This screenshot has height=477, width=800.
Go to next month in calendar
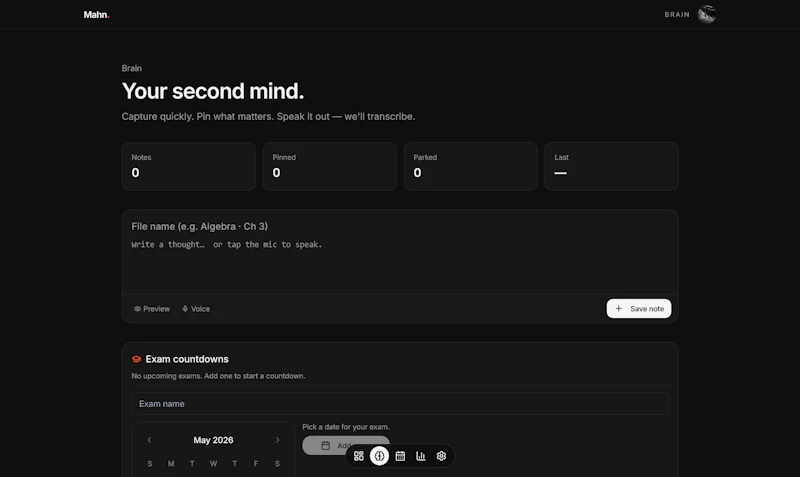pos(278,440)
